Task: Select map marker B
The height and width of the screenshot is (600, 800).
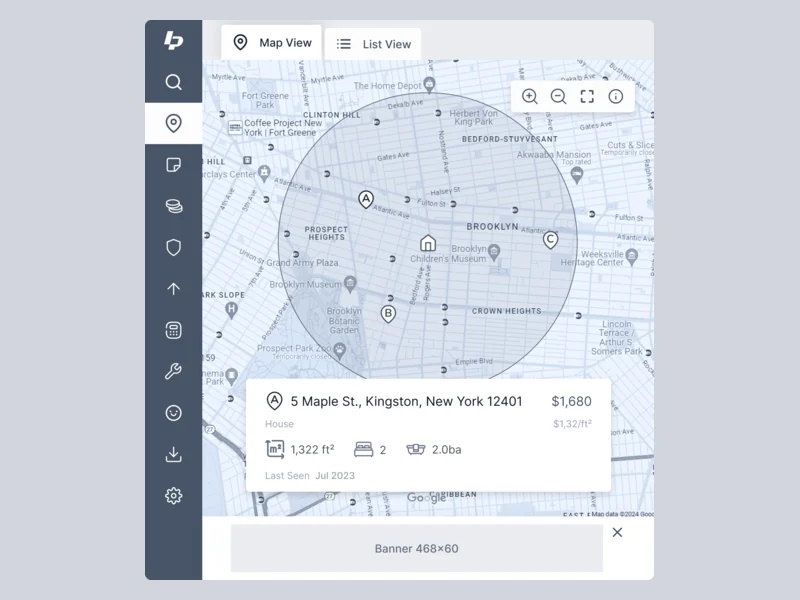Action: [388, 313]
